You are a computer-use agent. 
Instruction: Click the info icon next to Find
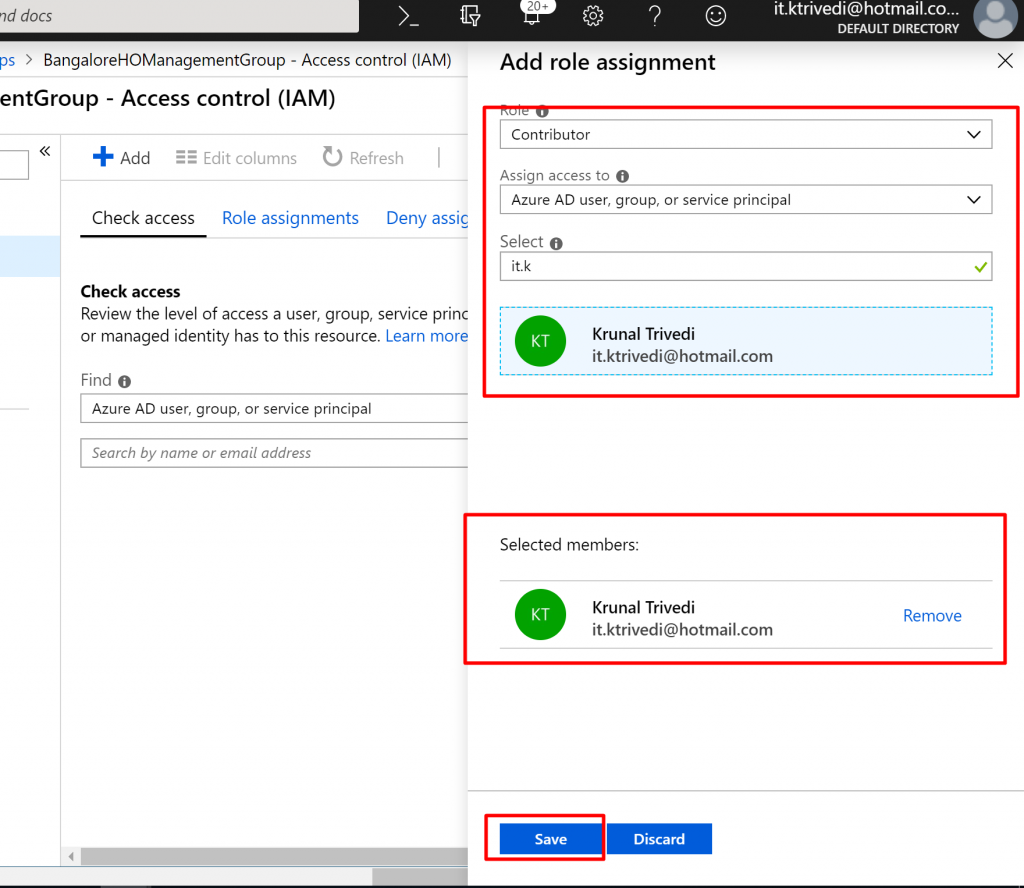124,381
